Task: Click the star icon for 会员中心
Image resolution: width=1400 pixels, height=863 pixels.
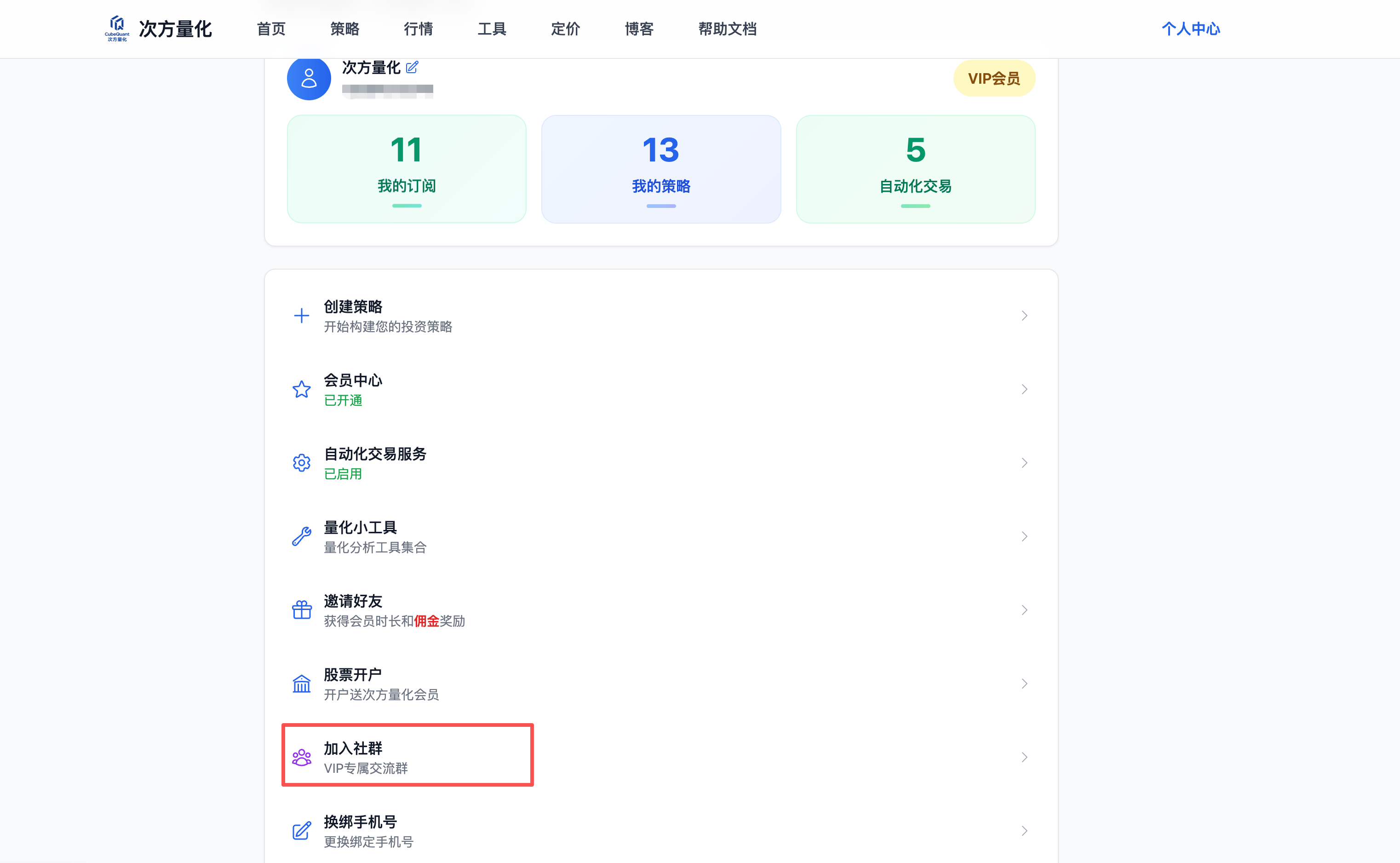Action: coord(301,389)
